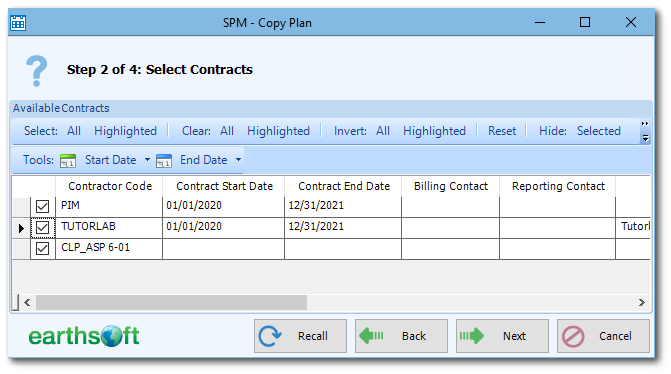Choose Clear Highlighted selections
Screen dimensions: 671x374
coord(278,131)
